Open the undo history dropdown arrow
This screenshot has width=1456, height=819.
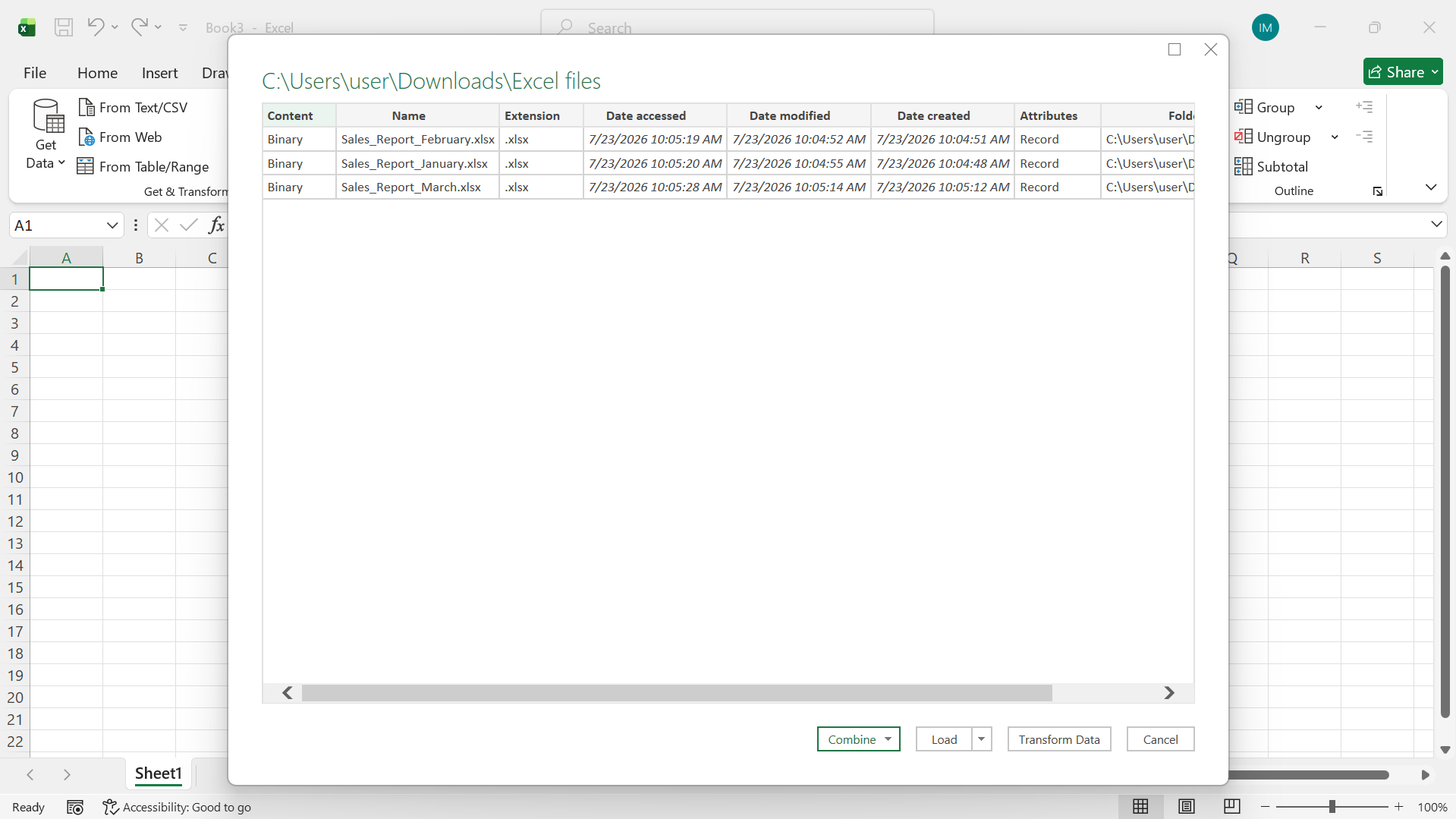(x=115, y=27)
